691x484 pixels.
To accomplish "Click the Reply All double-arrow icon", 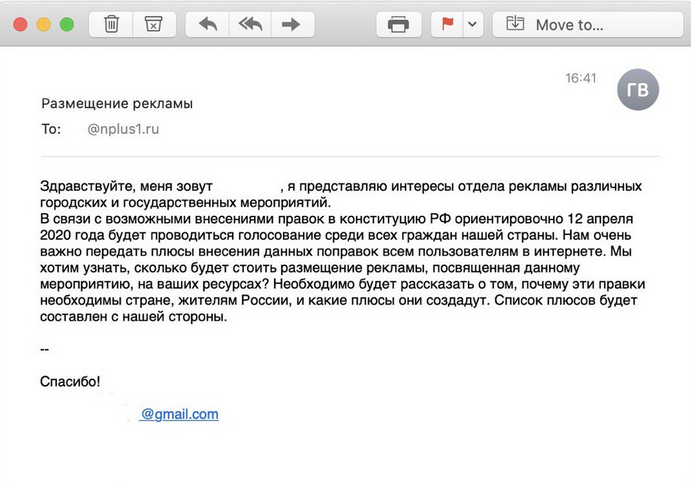I will coord(249,24).
